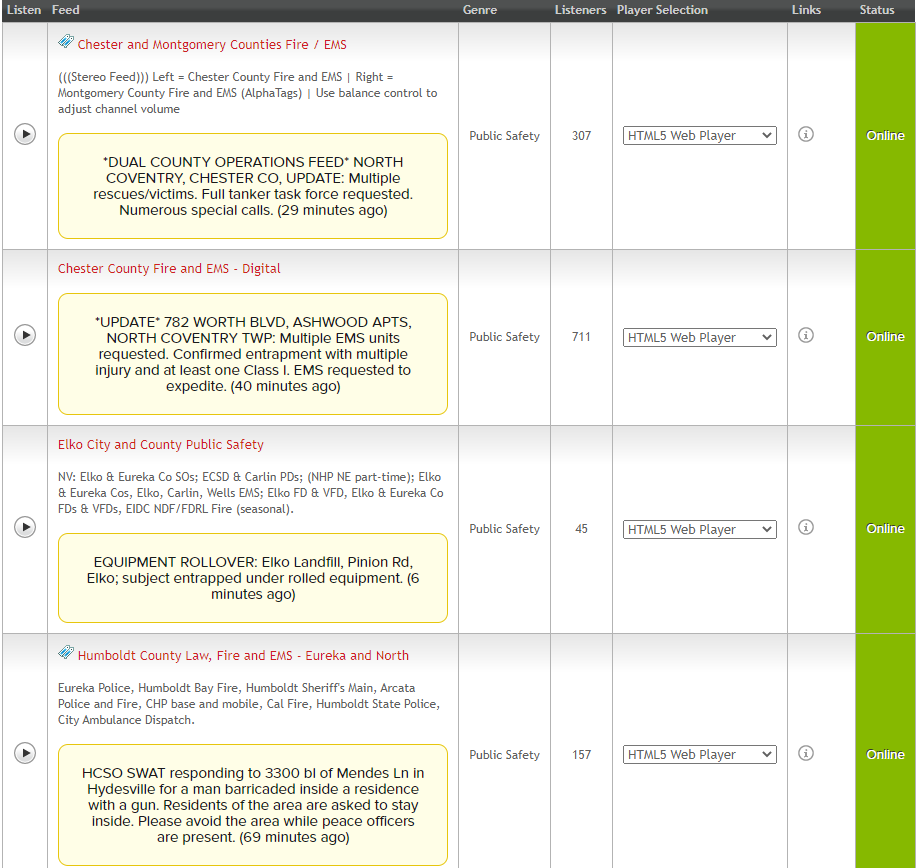The image size is (919, 868).
Task: Open player dropdown for Chester and Montgomery feed
Action: point(699,135)
